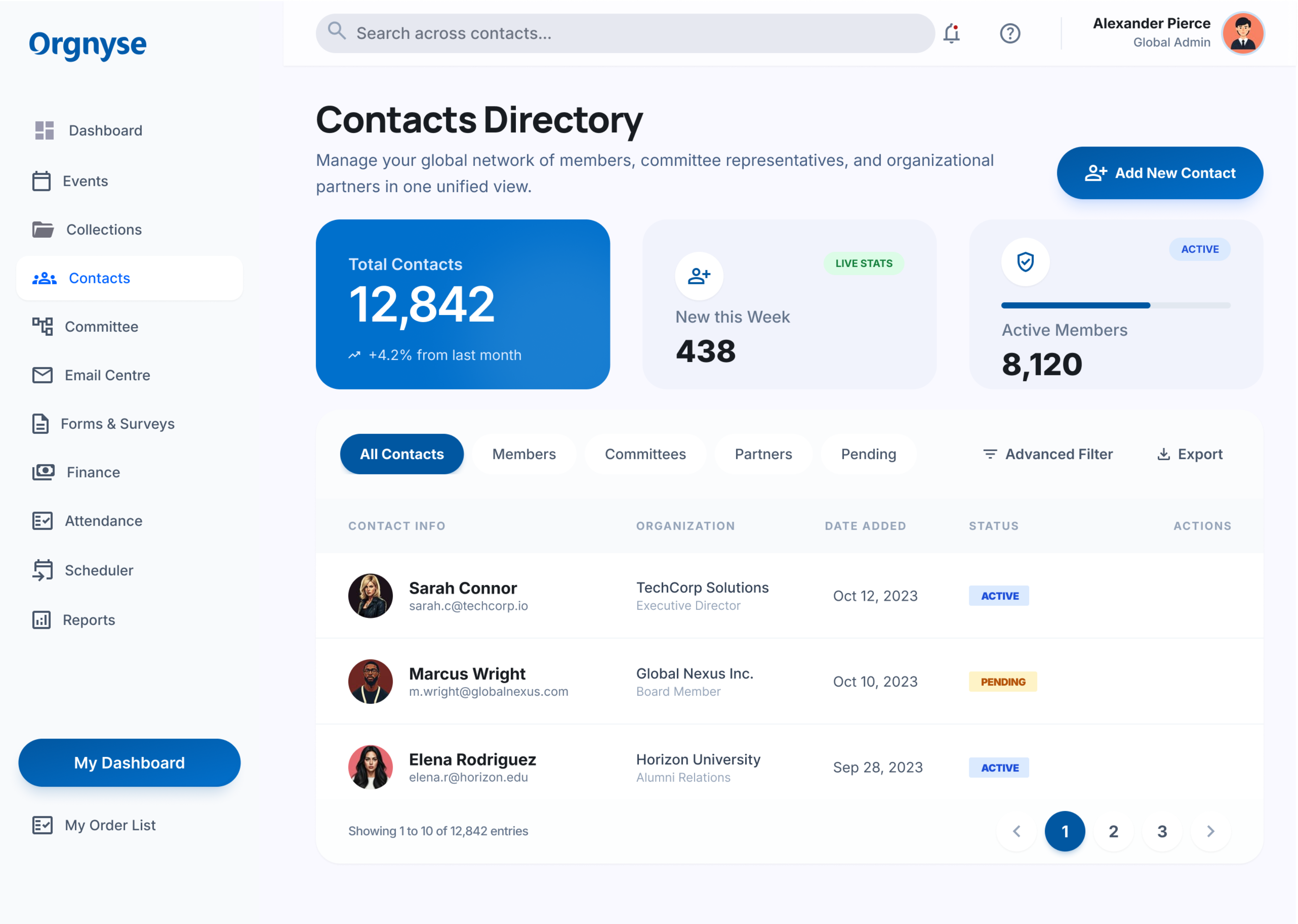This screenshot has width=1298, height=924.
Task: Export the contacts list
Action: (x=1190, y=454)
